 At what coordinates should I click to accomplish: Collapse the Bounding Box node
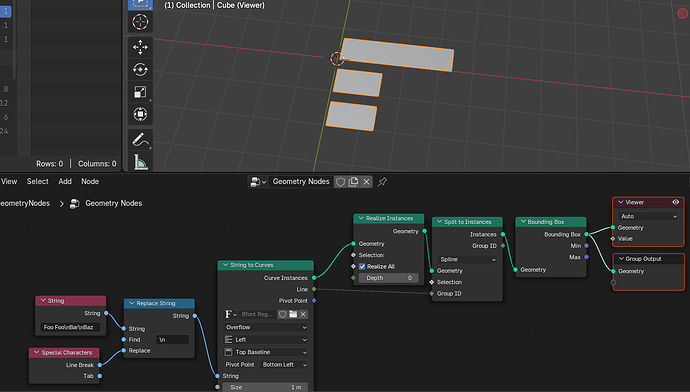pos(523,222)
